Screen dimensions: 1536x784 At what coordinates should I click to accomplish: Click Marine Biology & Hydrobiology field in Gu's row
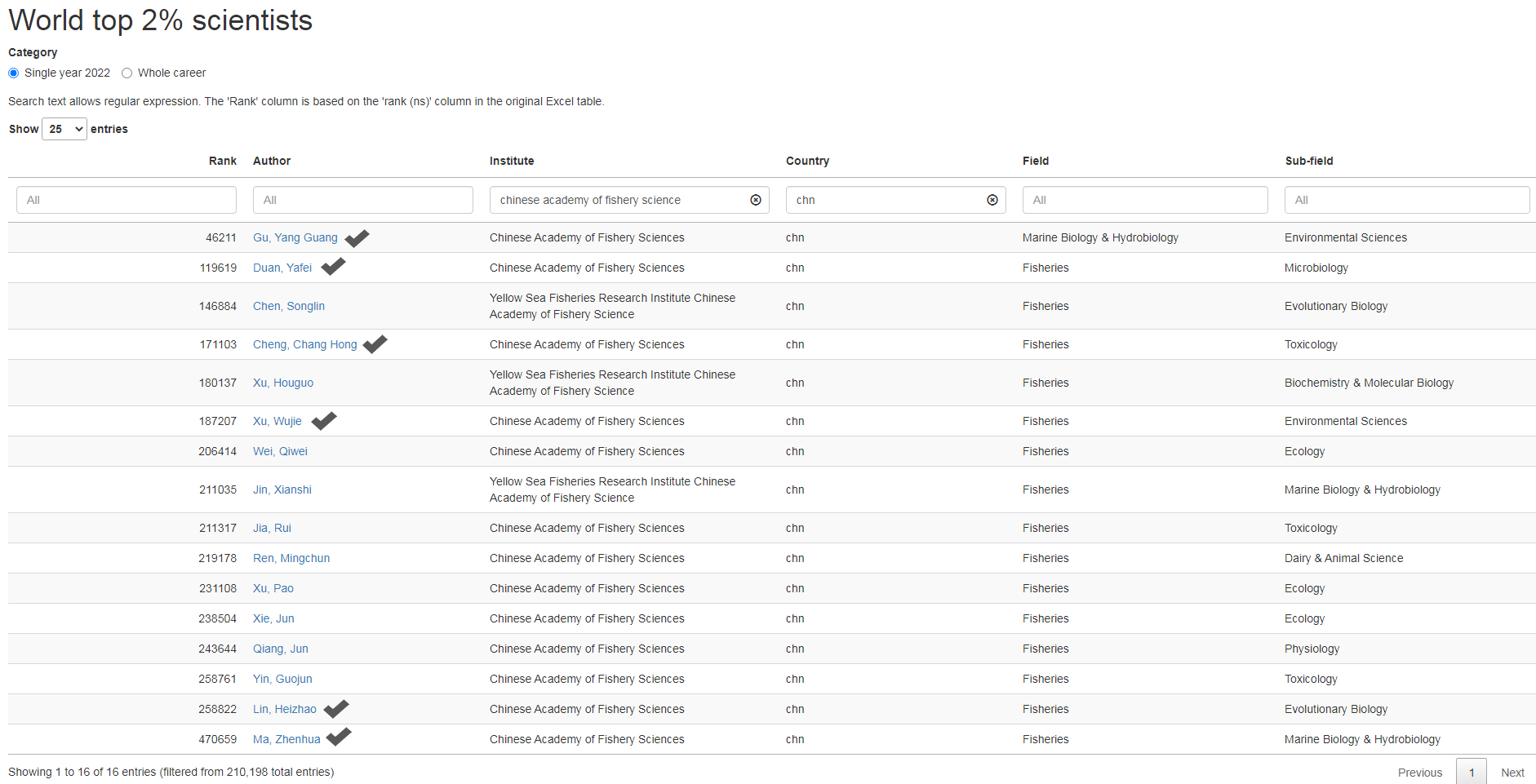click(x=1100, y=237)
